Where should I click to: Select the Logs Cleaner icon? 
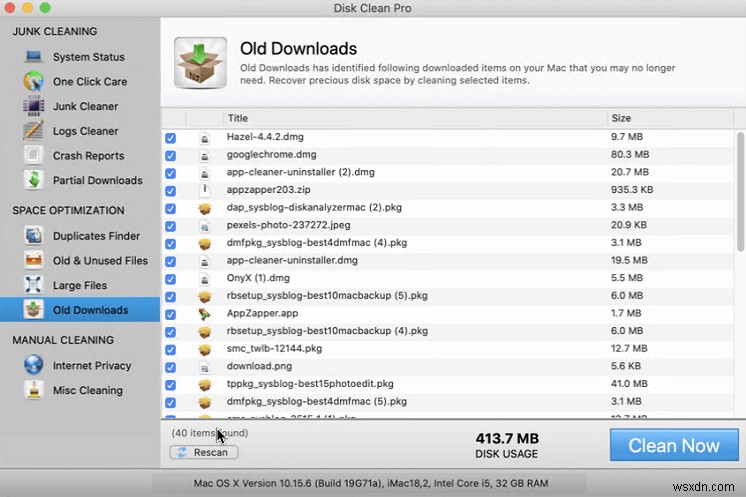34,131
